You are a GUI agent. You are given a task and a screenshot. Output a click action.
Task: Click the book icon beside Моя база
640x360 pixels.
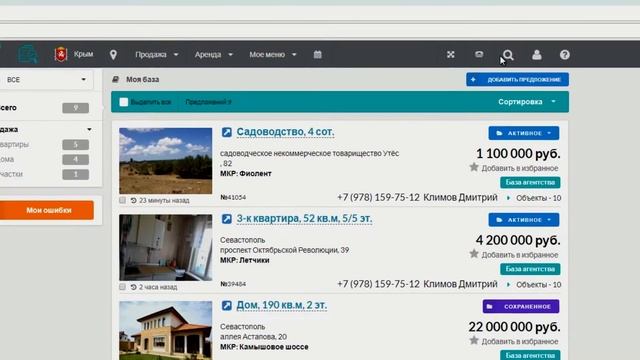(x=116, y=79)
